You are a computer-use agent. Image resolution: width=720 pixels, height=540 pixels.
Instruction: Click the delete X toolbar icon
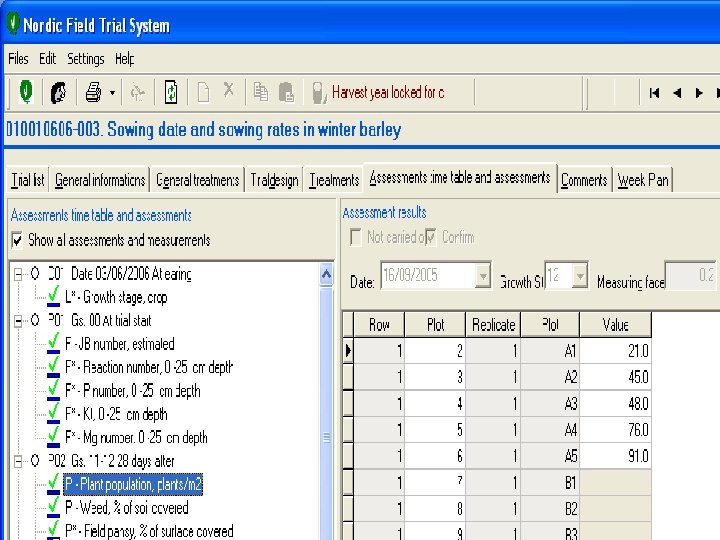pyautogui.click(x=228, y=89)
